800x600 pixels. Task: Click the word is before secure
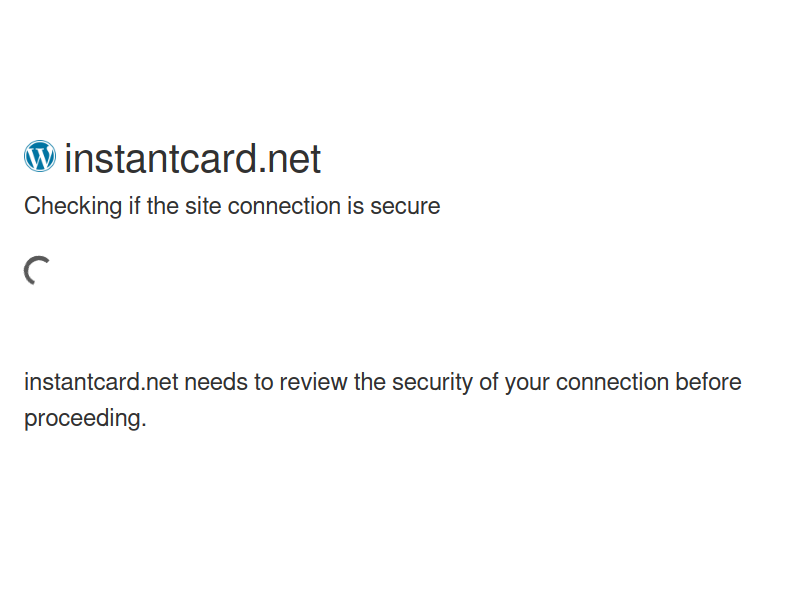click(356, 206)
